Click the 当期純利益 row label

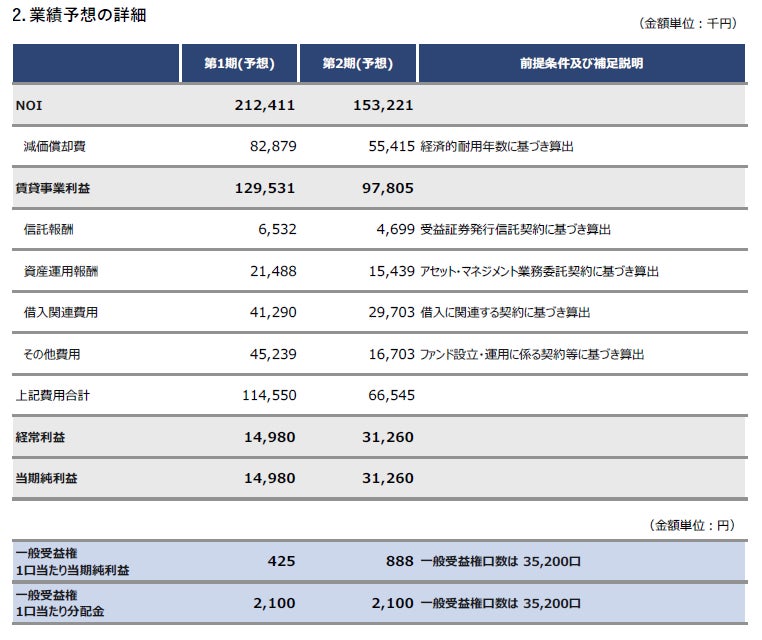tap(46, 479)
